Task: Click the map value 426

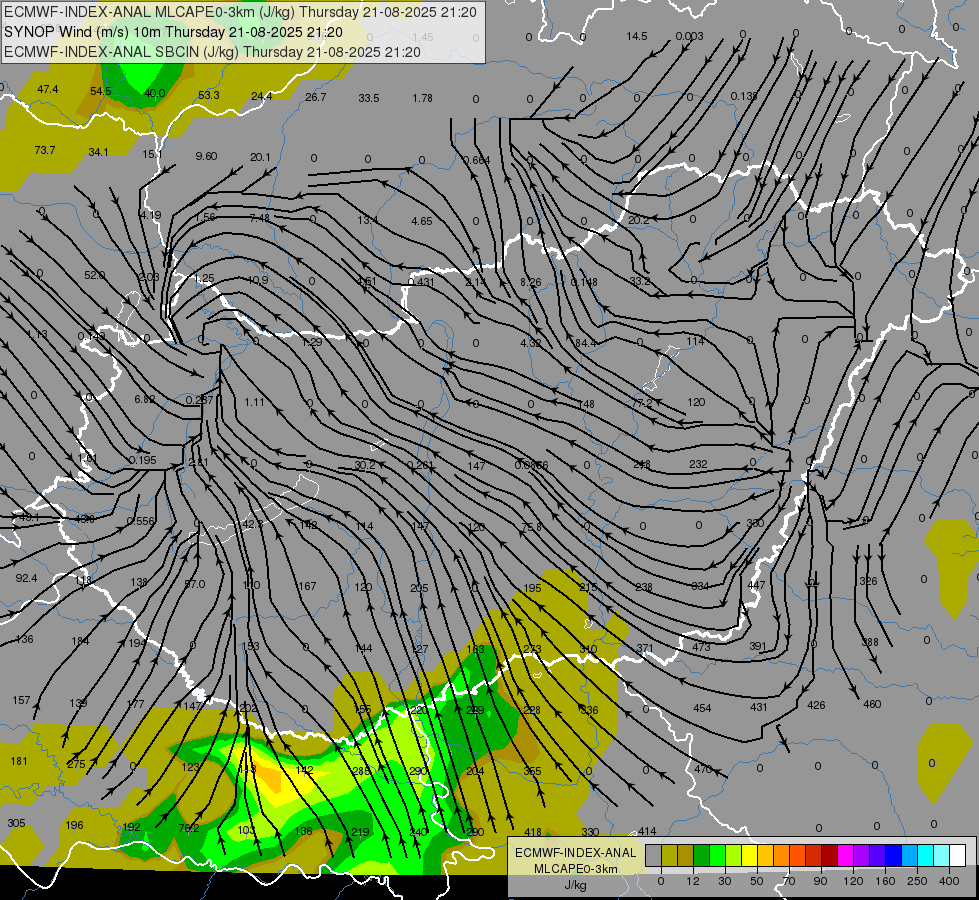Action: [x=816, y=705]
